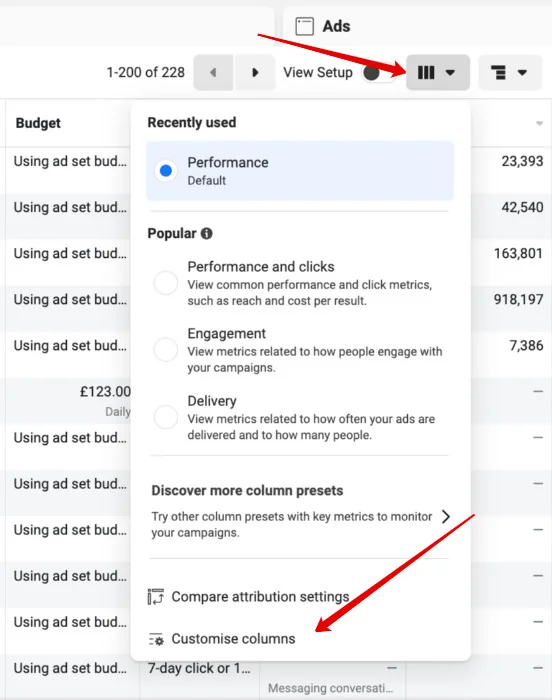This screenshot has height=700, width=552.
Task: Open Compare attribution settings
Action: click(x=248, y=596)
